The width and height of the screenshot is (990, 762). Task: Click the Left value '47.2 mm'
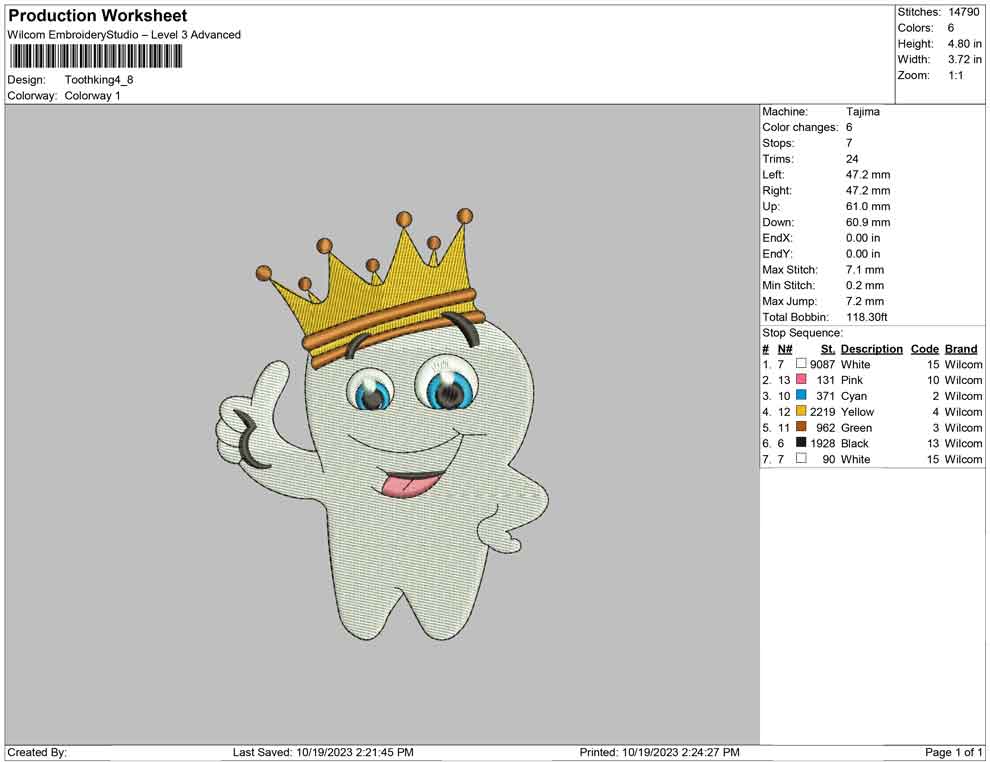click(868, 174)
